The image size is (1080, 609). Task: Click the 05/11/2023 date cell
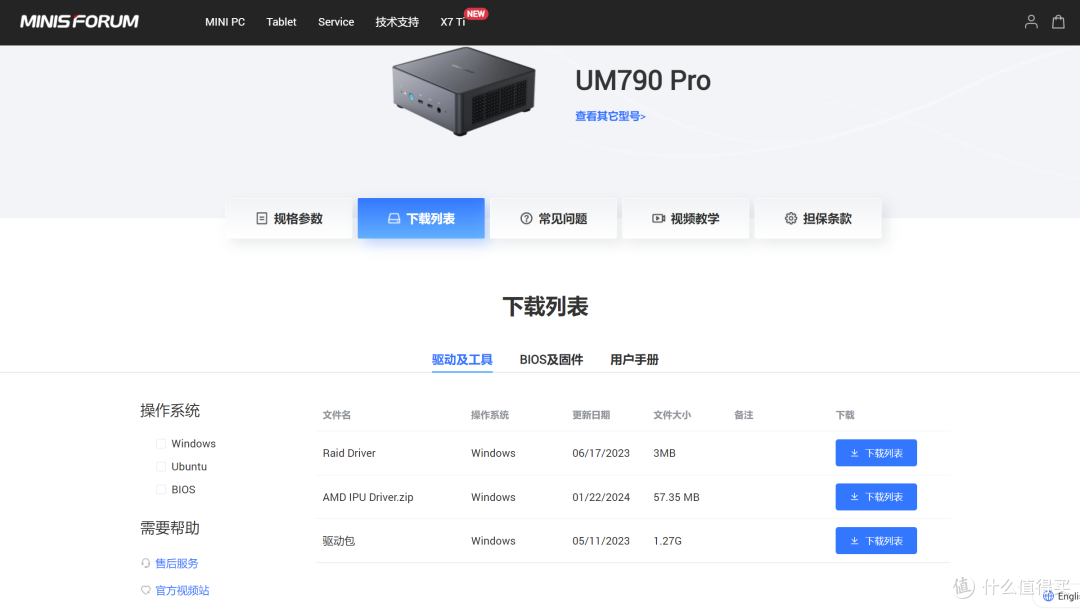(x=601, y=541)
